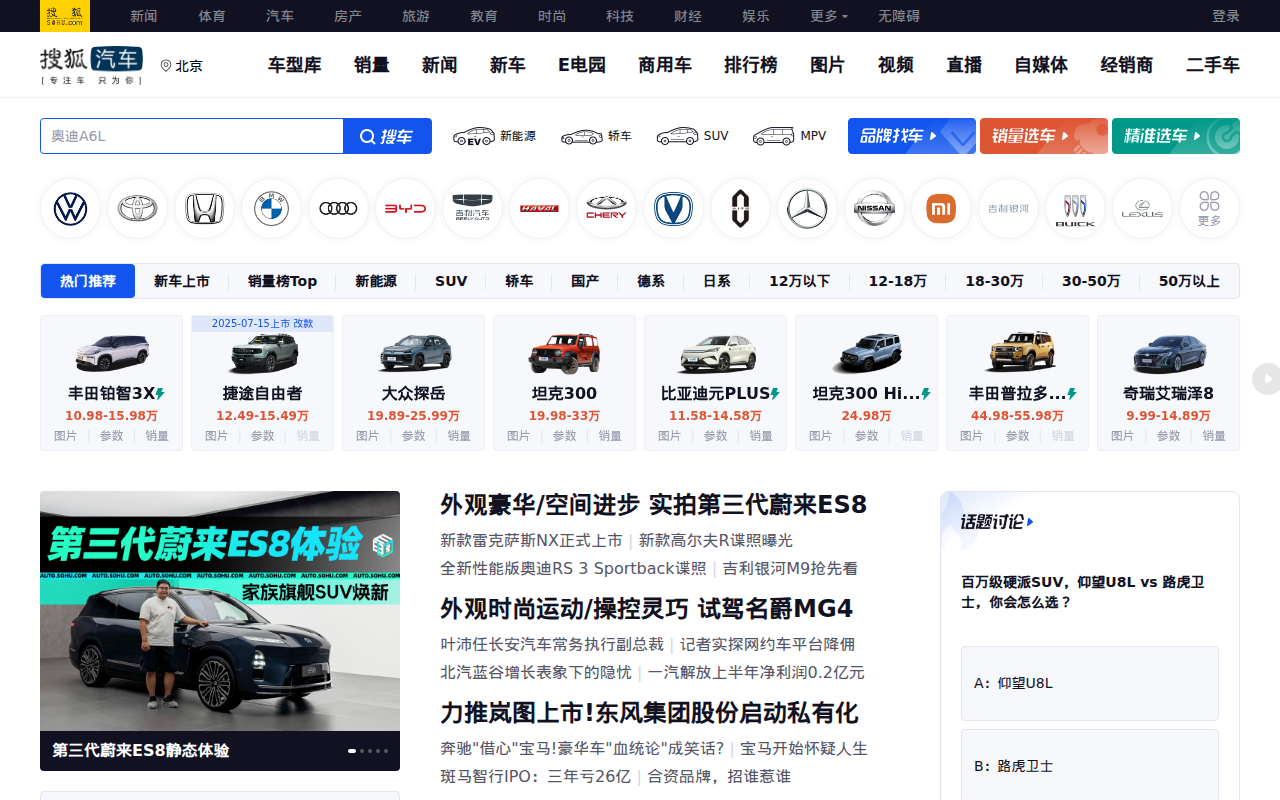Open 车型库 in main navigation
1280x800 pixels.
point(295,65)
